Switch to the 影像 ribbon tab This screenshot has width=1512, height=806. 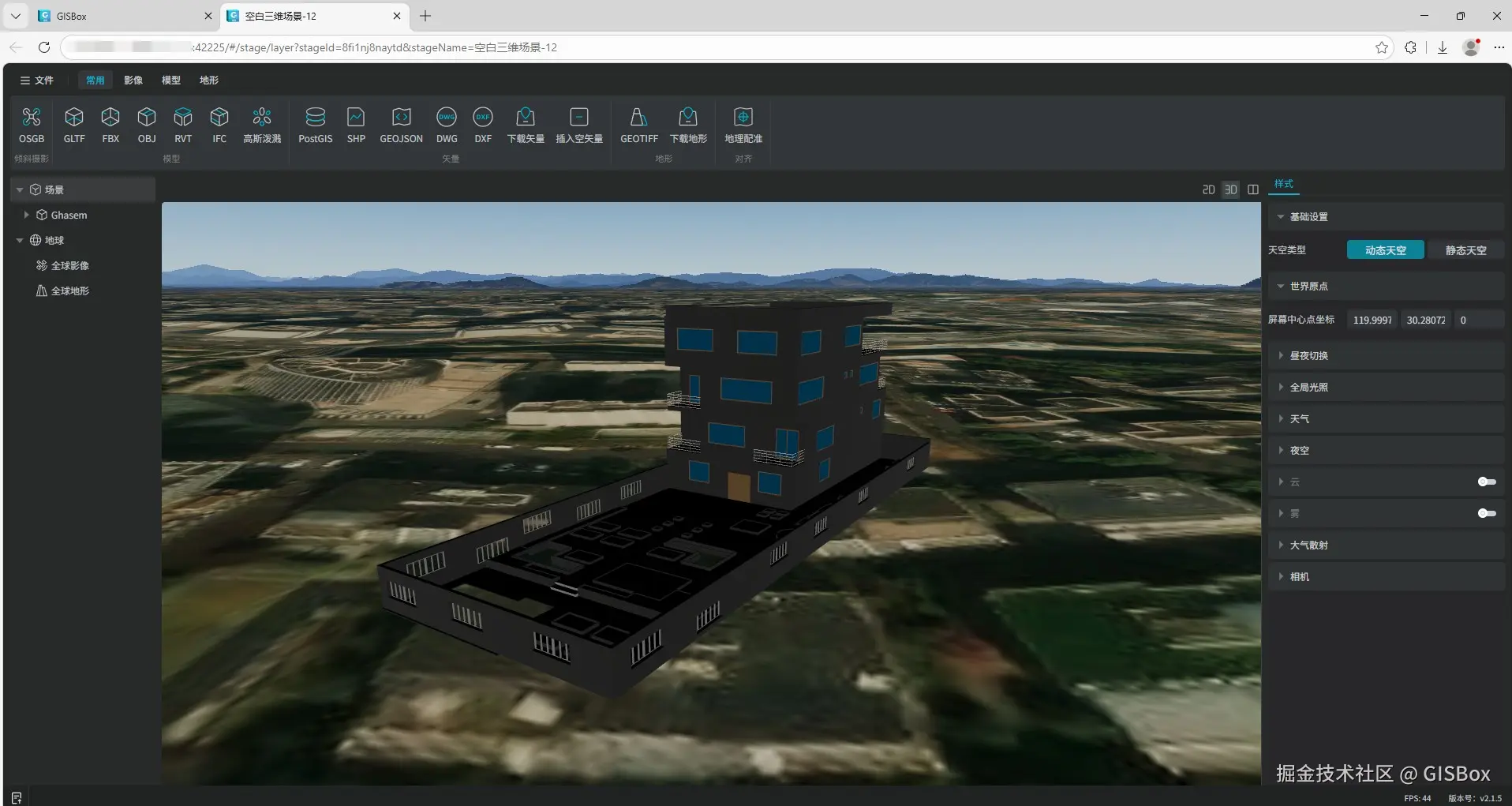coord(133,80)
